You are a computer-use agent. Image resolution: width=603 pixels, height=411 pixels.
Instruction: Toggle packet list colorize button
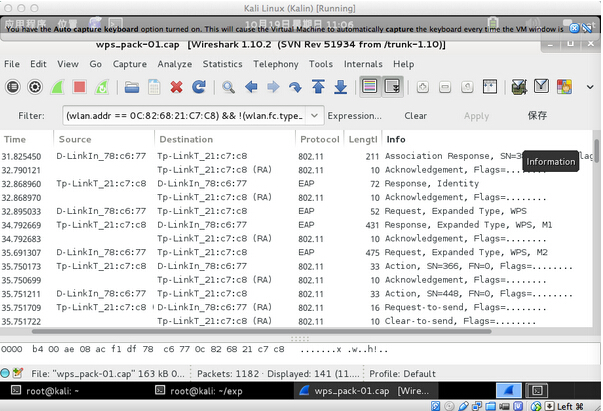tap(370, 87)
